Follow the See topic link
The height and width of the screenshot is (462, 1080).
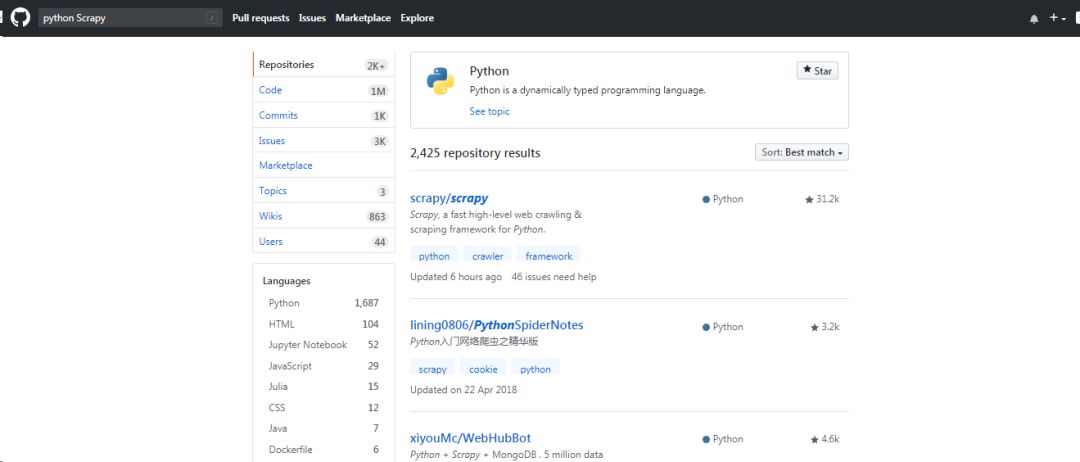click(490, 111)
